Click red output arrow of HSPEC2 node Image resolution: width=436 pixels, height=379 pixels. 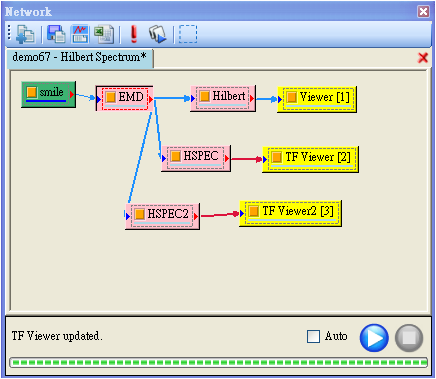click(196, 217)
